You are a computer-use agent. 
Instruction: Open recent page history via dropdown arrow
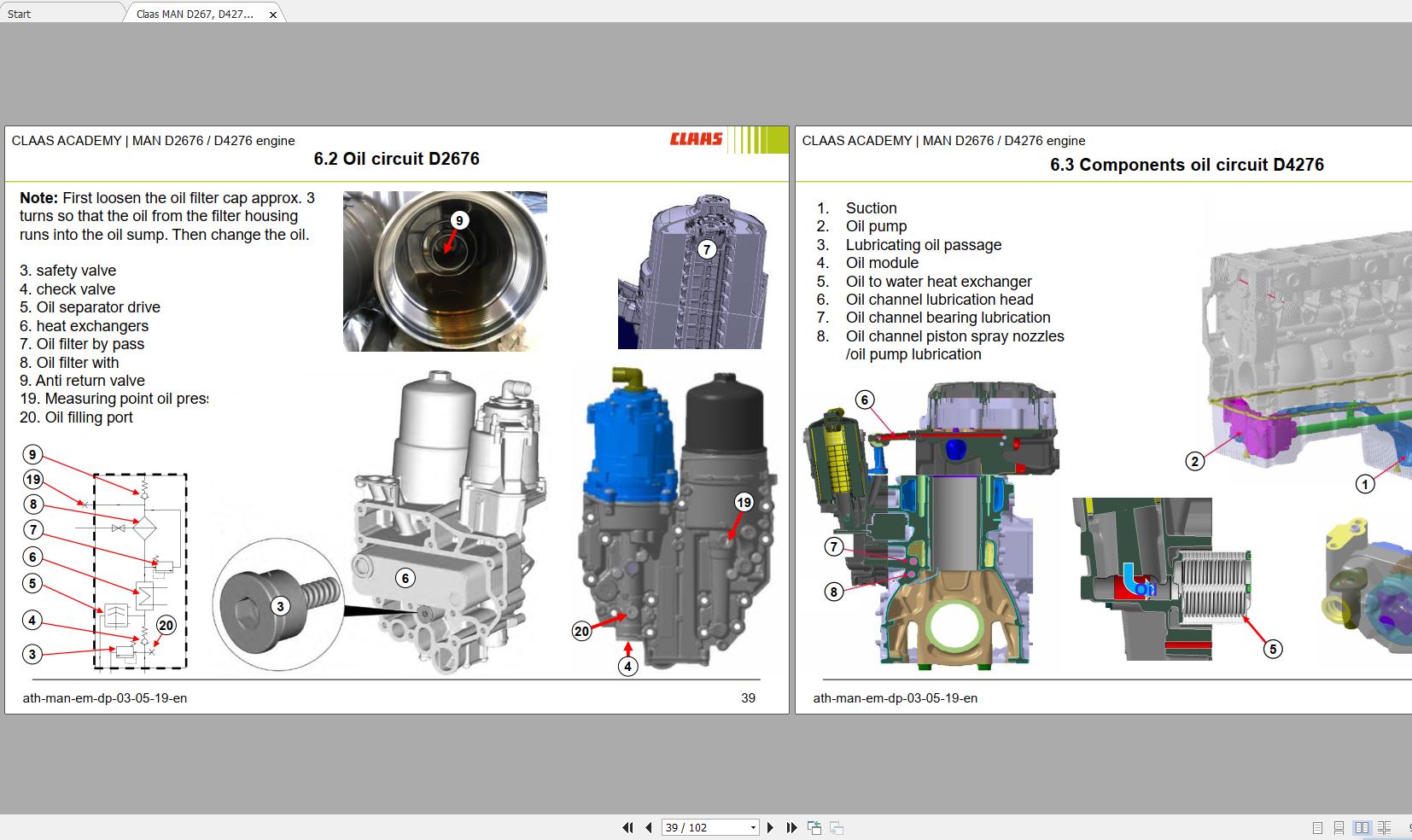(751, 827)
